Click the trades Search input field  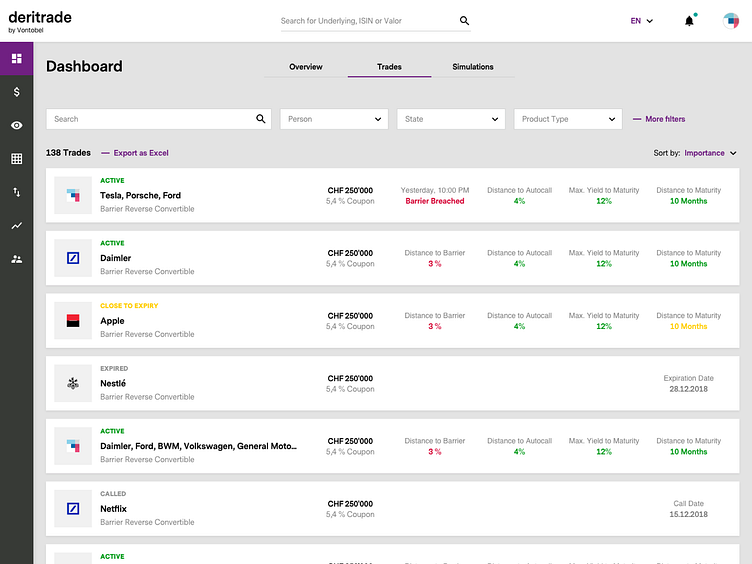click(150, 119)
